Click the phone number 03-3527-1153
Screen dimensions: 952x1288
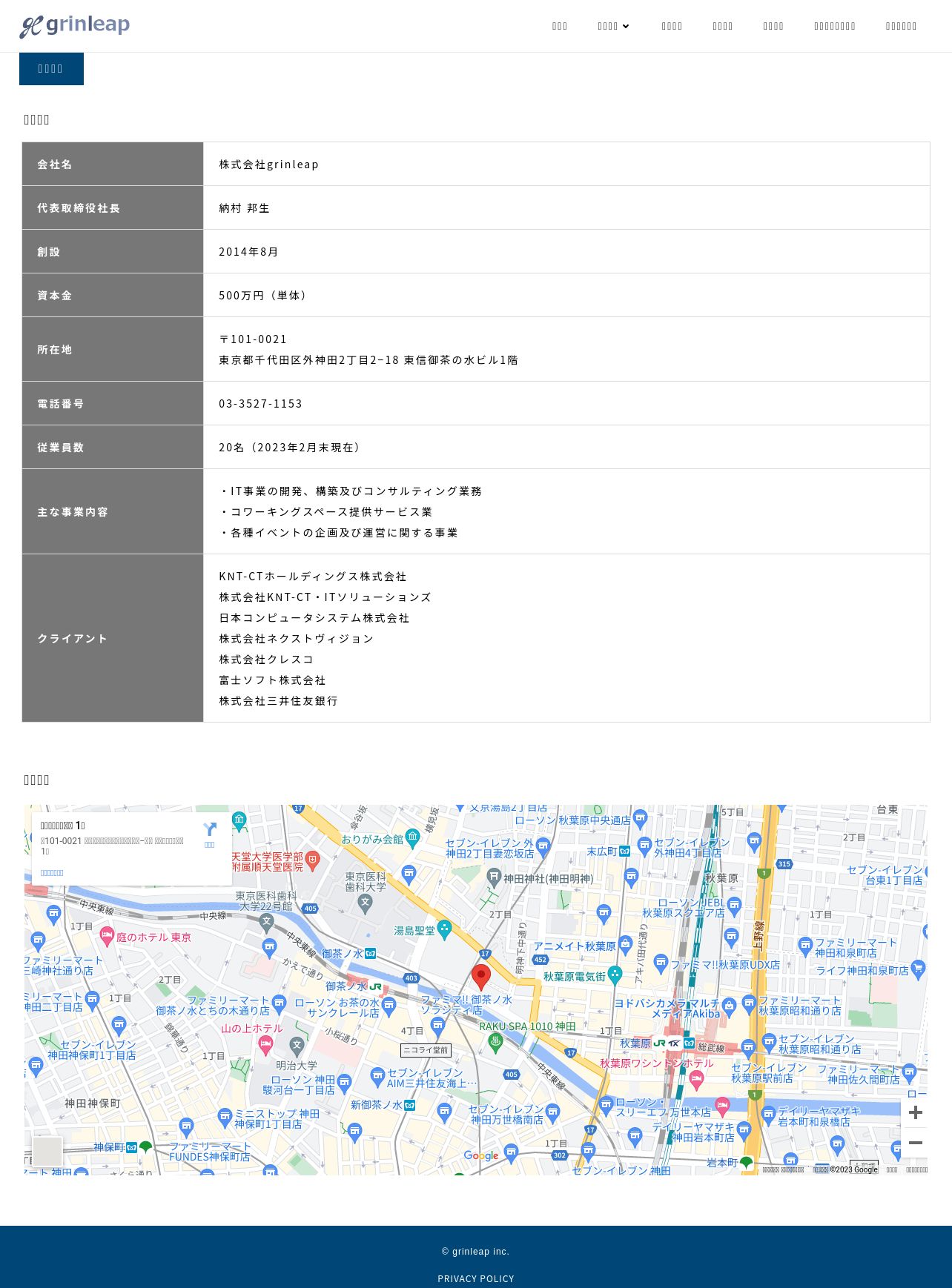pyautogui.click(x=260, y=404)
